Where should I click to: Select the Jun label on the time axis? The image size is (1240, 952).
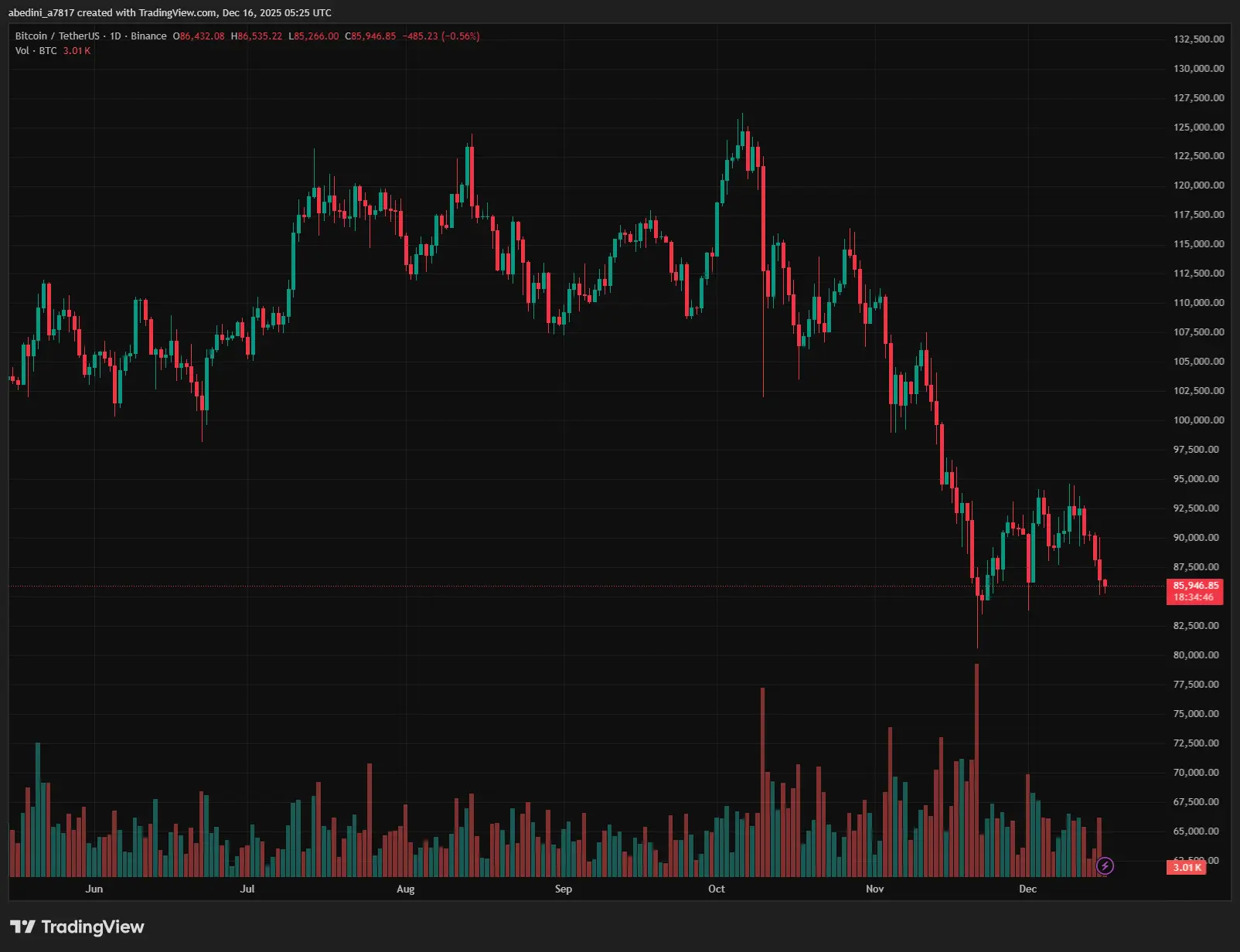coord(94,889)
